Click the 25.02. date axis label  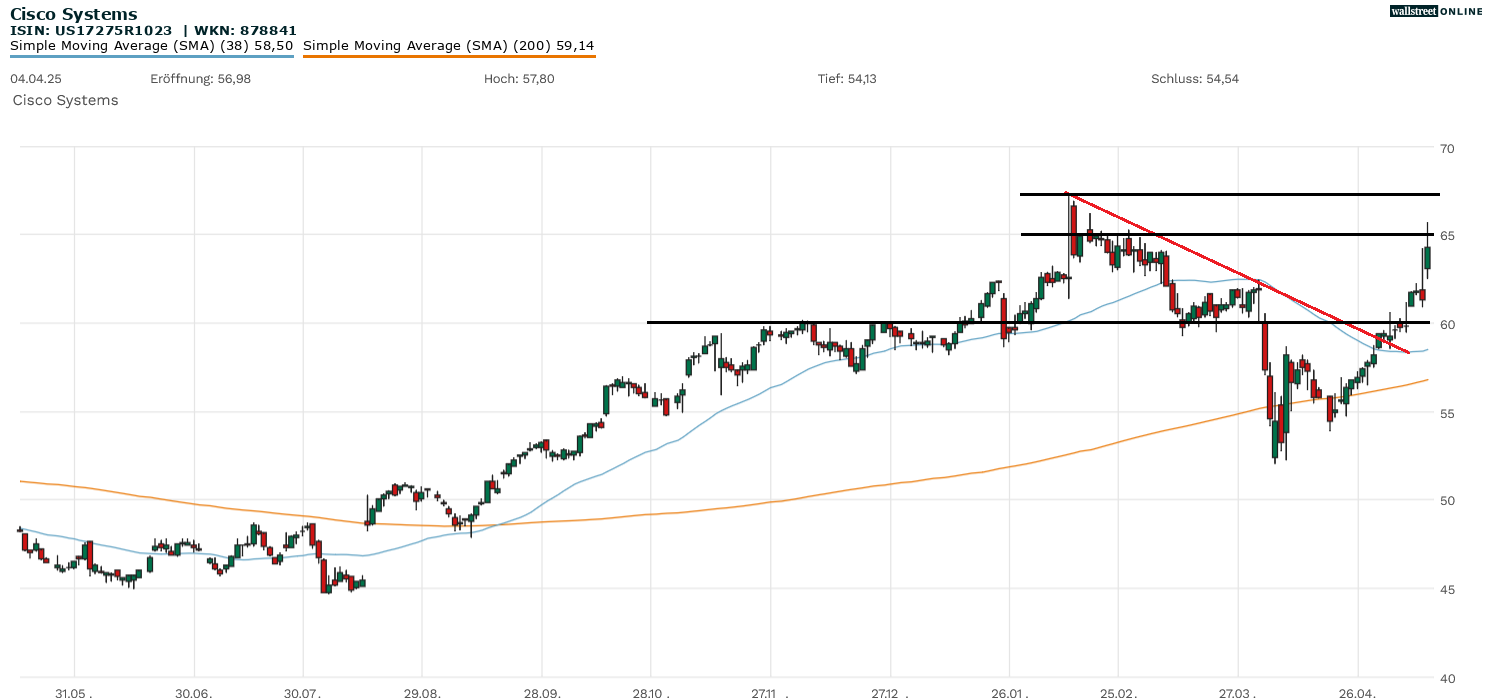[x=1118, y=692]
